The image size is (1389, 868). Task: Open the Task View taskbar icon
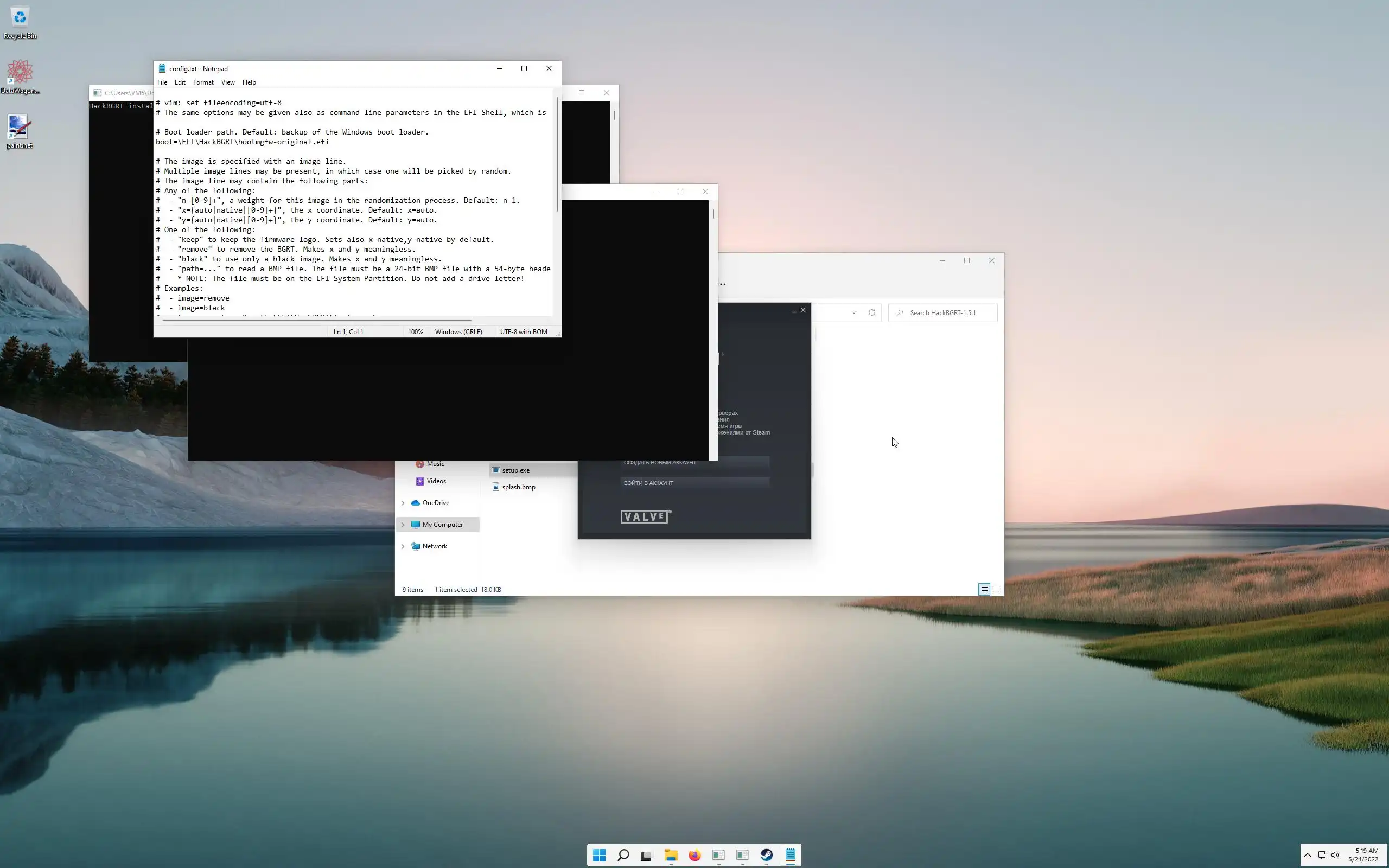point(647,855)
